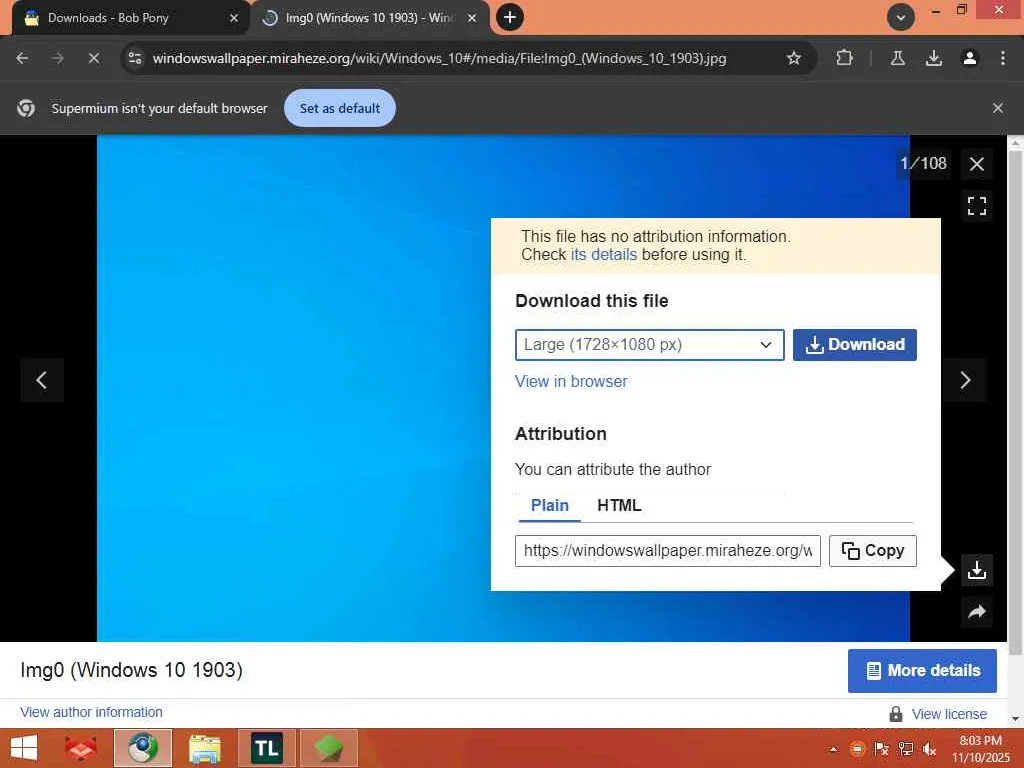Click the viewer download icon
Image resolution: width=1024 pixels, height=768 pixels.
[976, 570]
